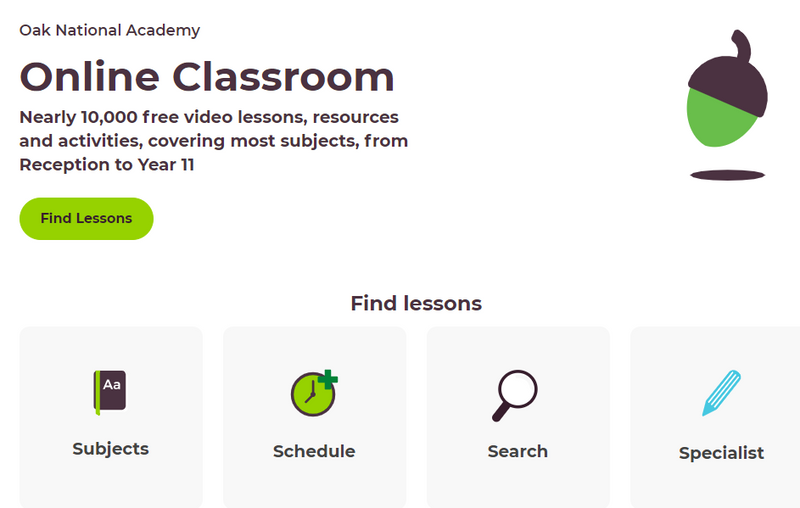Click the Online Classroom heading
The height and width of the screenshot is (508, 800).
coord(207,77)
